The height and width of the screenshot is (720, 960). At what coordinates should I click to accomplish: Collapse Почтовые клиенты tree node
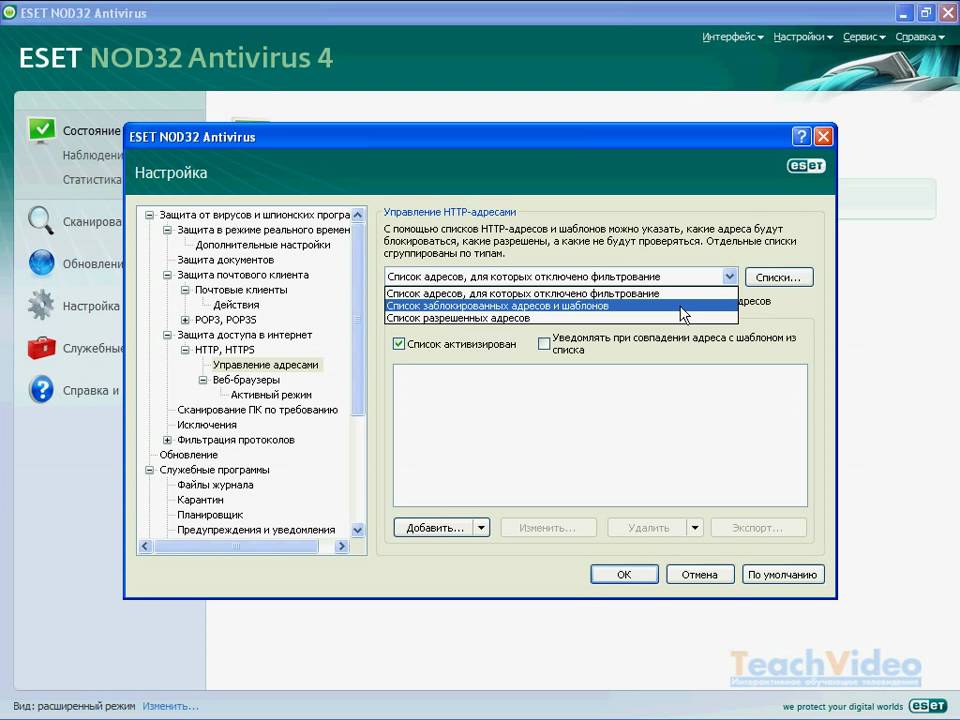click(185, 290)
